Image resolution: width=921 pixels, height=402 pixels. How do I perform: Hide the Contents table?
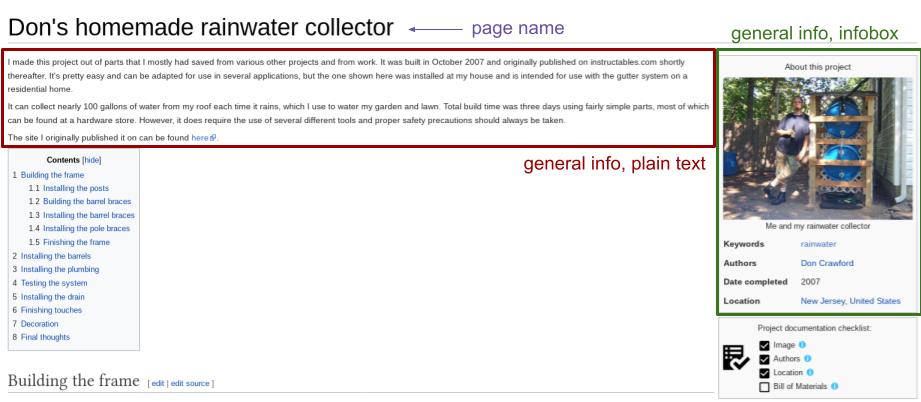(90, 160)
